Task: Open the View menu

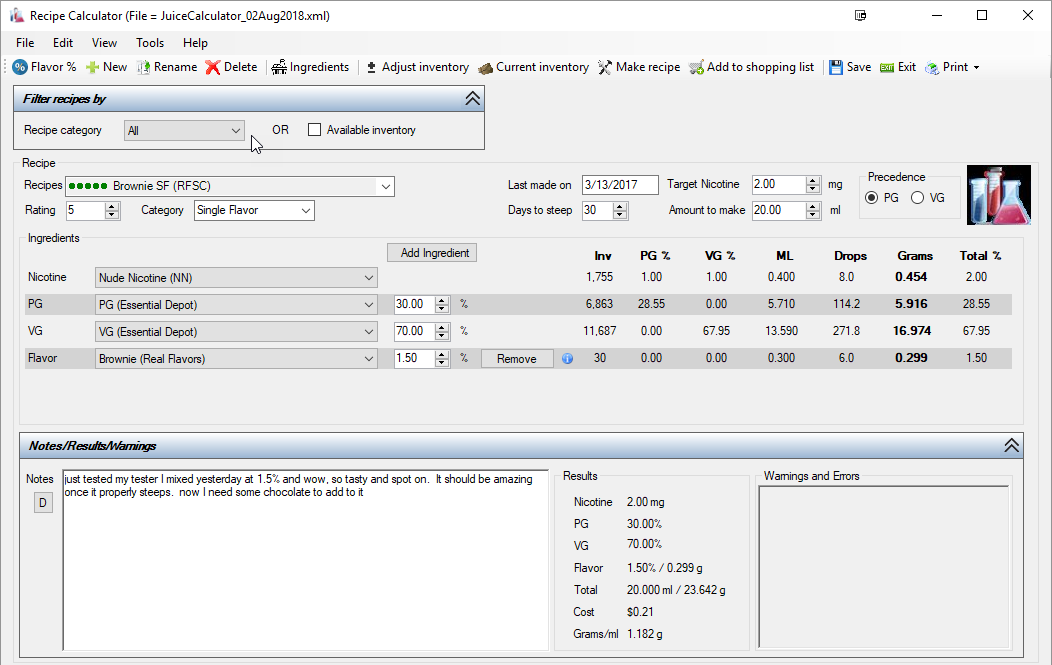Action: (104, 43)
